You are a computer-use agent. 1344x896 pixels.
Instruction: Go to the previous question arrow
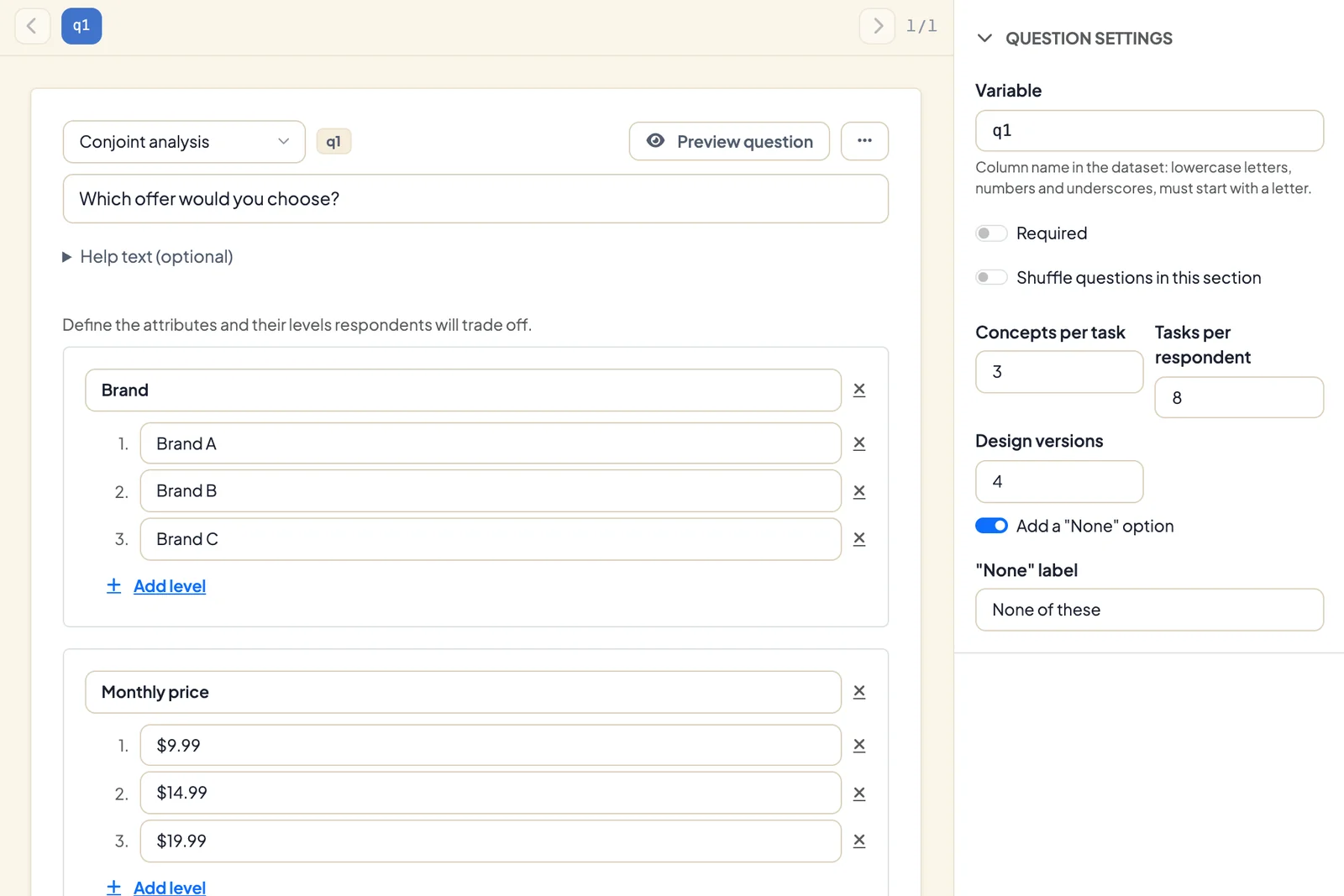(x=32, y=26)
